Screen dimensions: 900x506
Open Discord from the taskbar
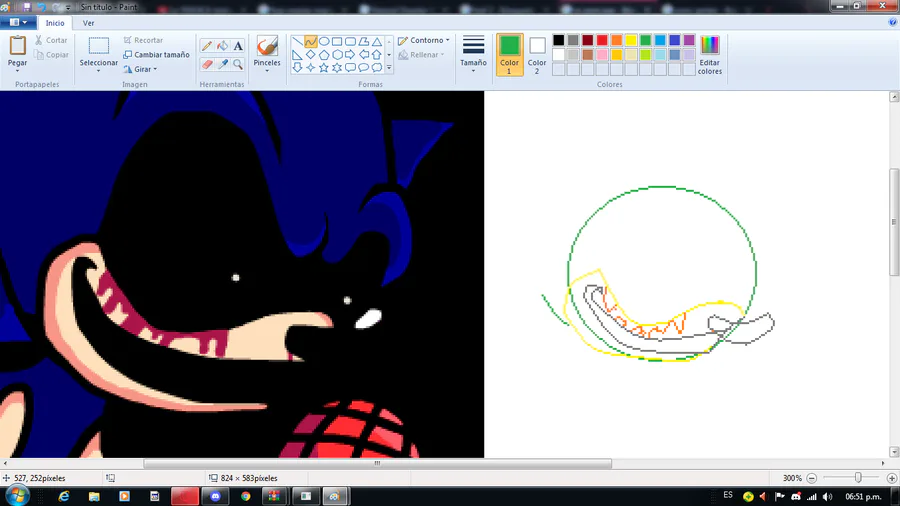tap(215, 496)
